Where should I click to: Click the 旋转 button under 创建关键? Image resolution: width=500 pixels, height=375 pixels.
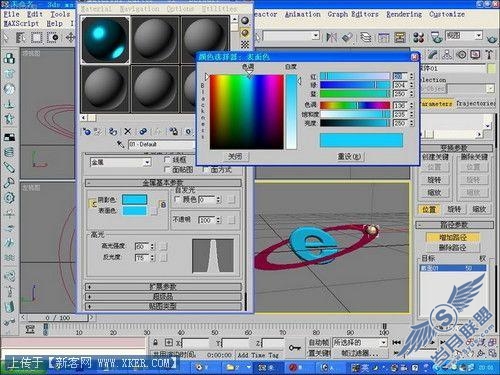434,180
